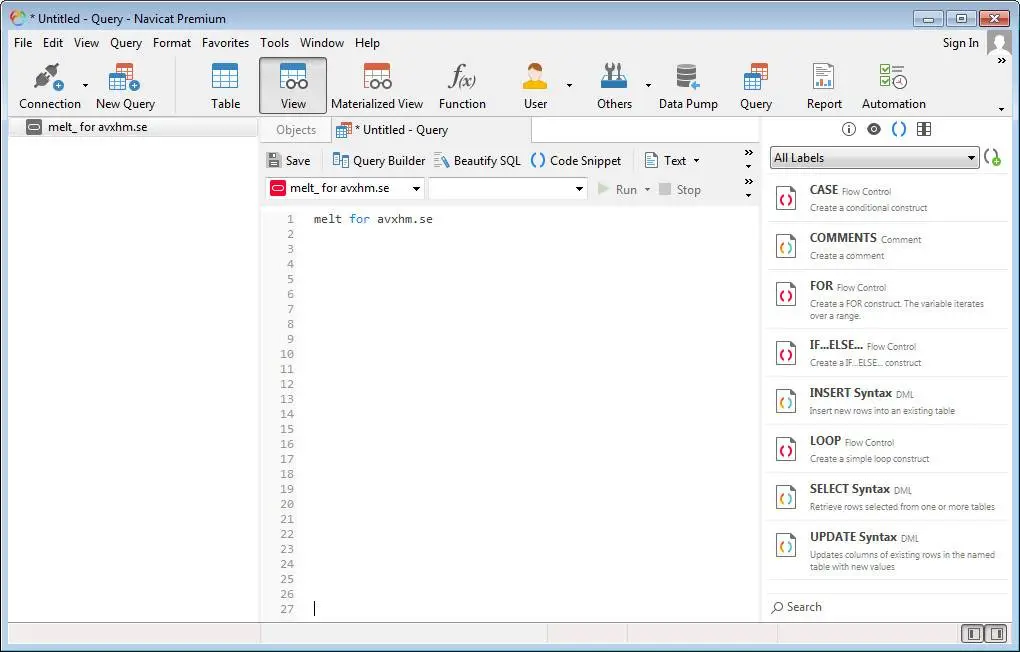Open the main toolbar options arrow
Screen dimensions: 1020x652
[x=1001, y=109]
